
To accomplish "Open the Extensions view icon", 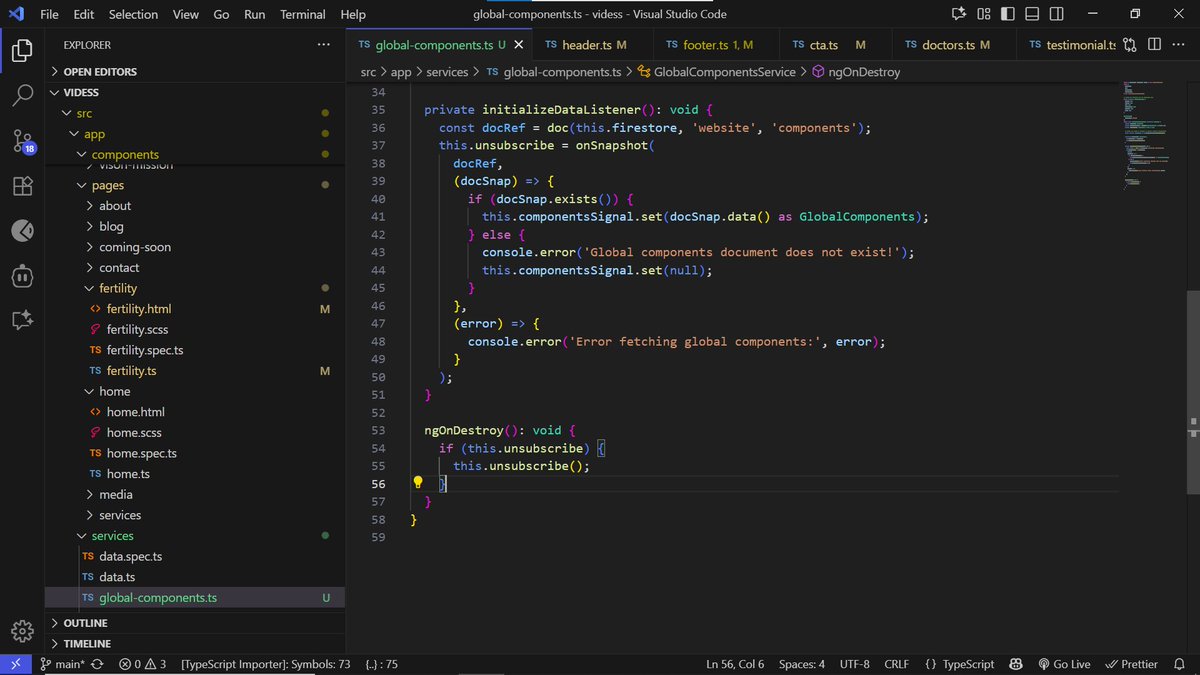I will [22, 186].
